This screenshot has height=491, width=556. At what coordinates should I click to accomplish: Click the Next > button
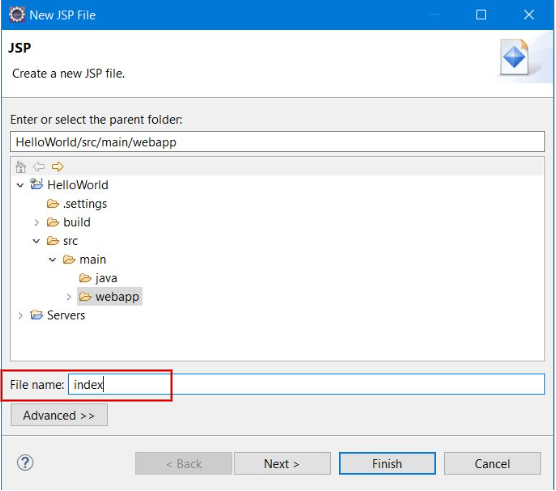(x=282, y=463)
